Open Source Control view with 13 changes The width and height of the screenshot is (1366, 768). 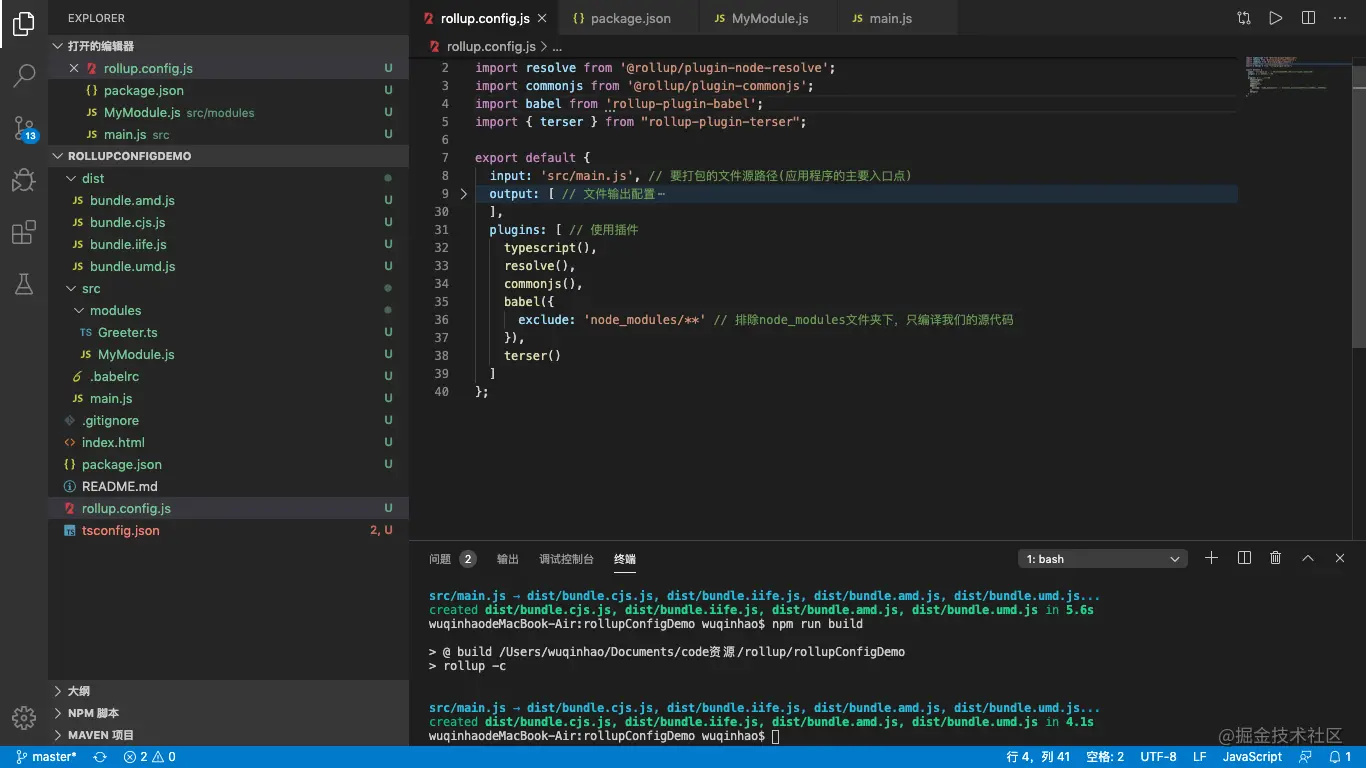pos(24,127)
